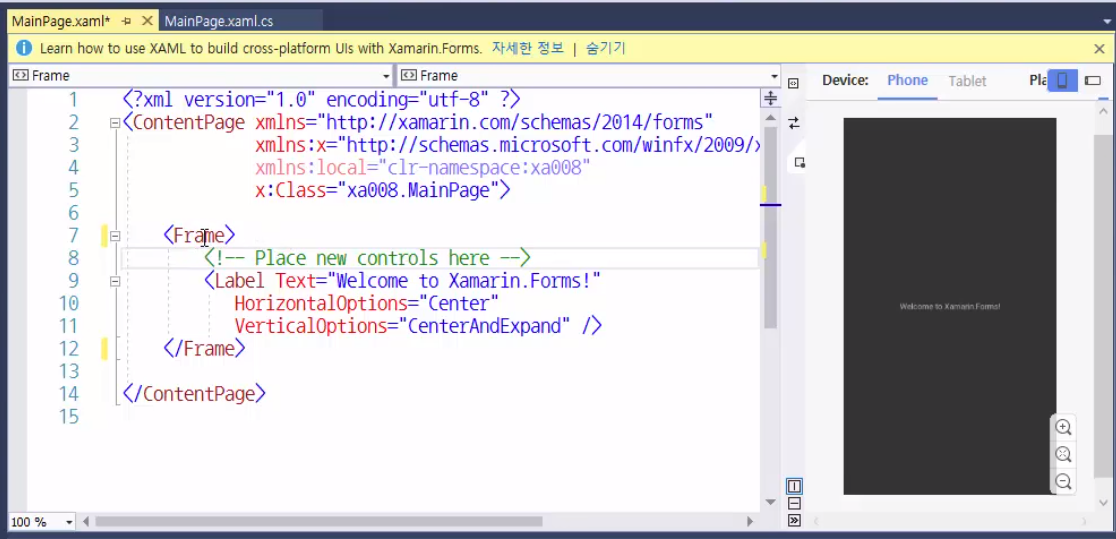Viewport: 1116px width, 539px height.
Task: Collapse the ContentPage element outline
Action: click(x=115, y=123)
